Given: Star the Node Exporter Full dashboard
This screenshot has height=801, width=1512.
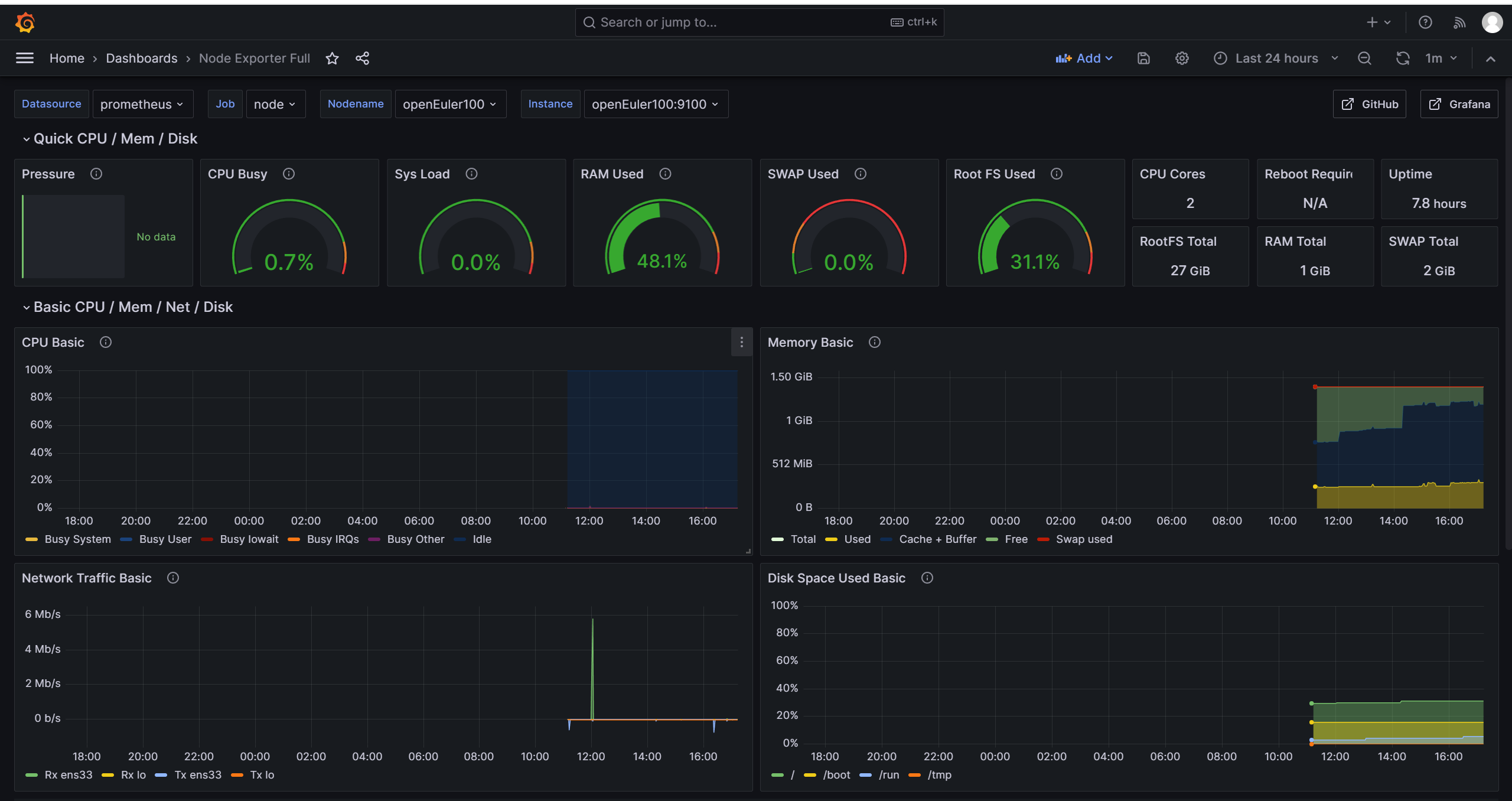Looking at the screenshot, I should click(x=333, y=58).
